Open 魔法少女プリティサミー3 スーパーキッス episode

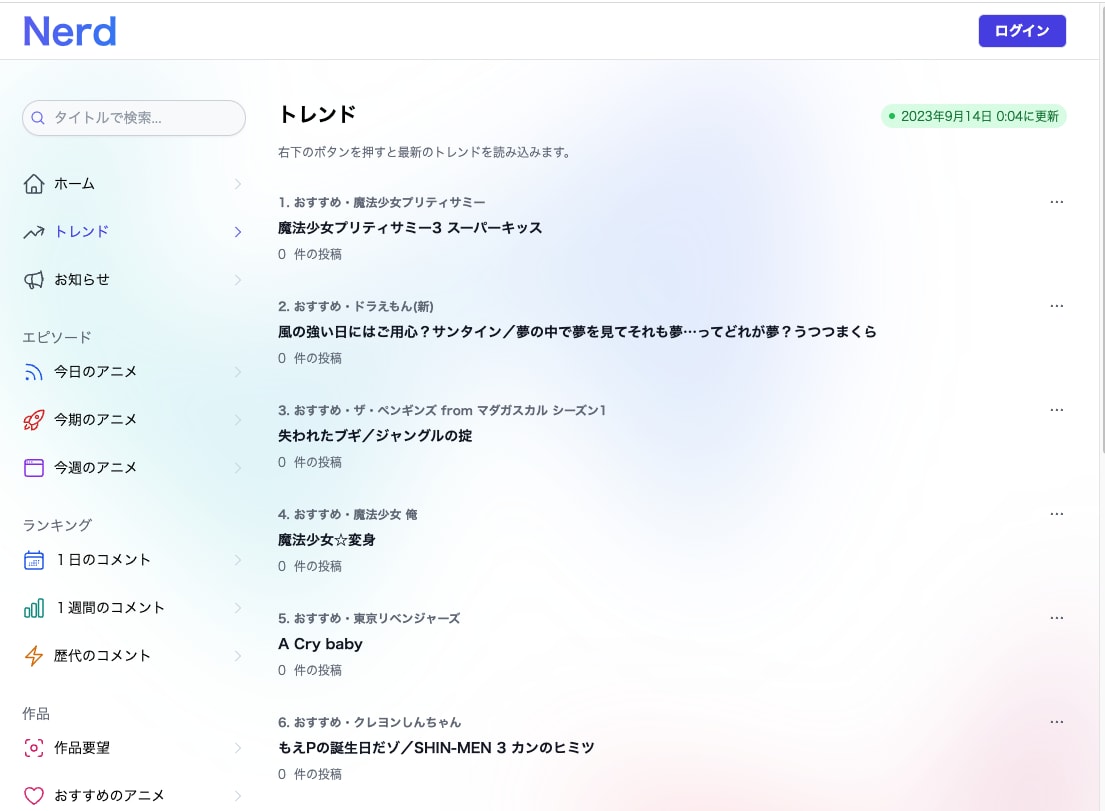pyautogui.click(x=410, y=228)
